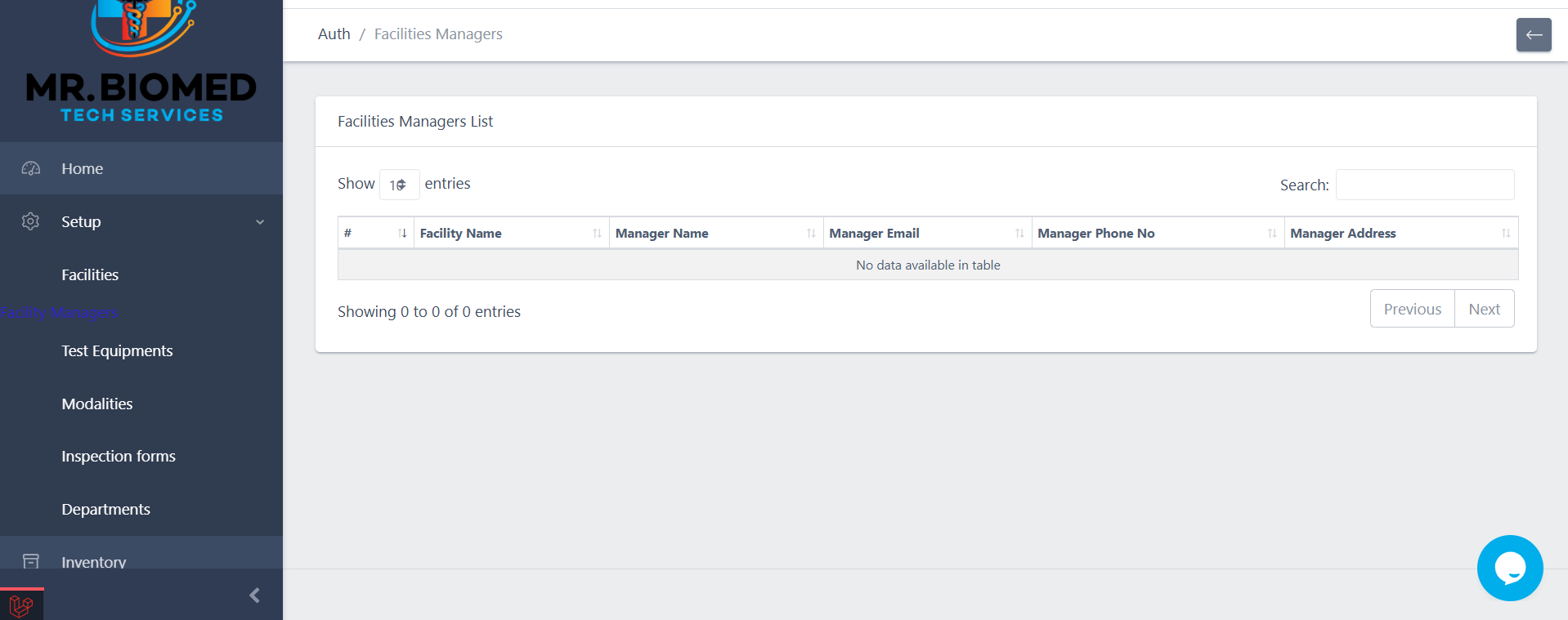This screenshot has width=1568, height=620.
Task: Sort by the Manager Phone No column
Action: point(1157,234)
